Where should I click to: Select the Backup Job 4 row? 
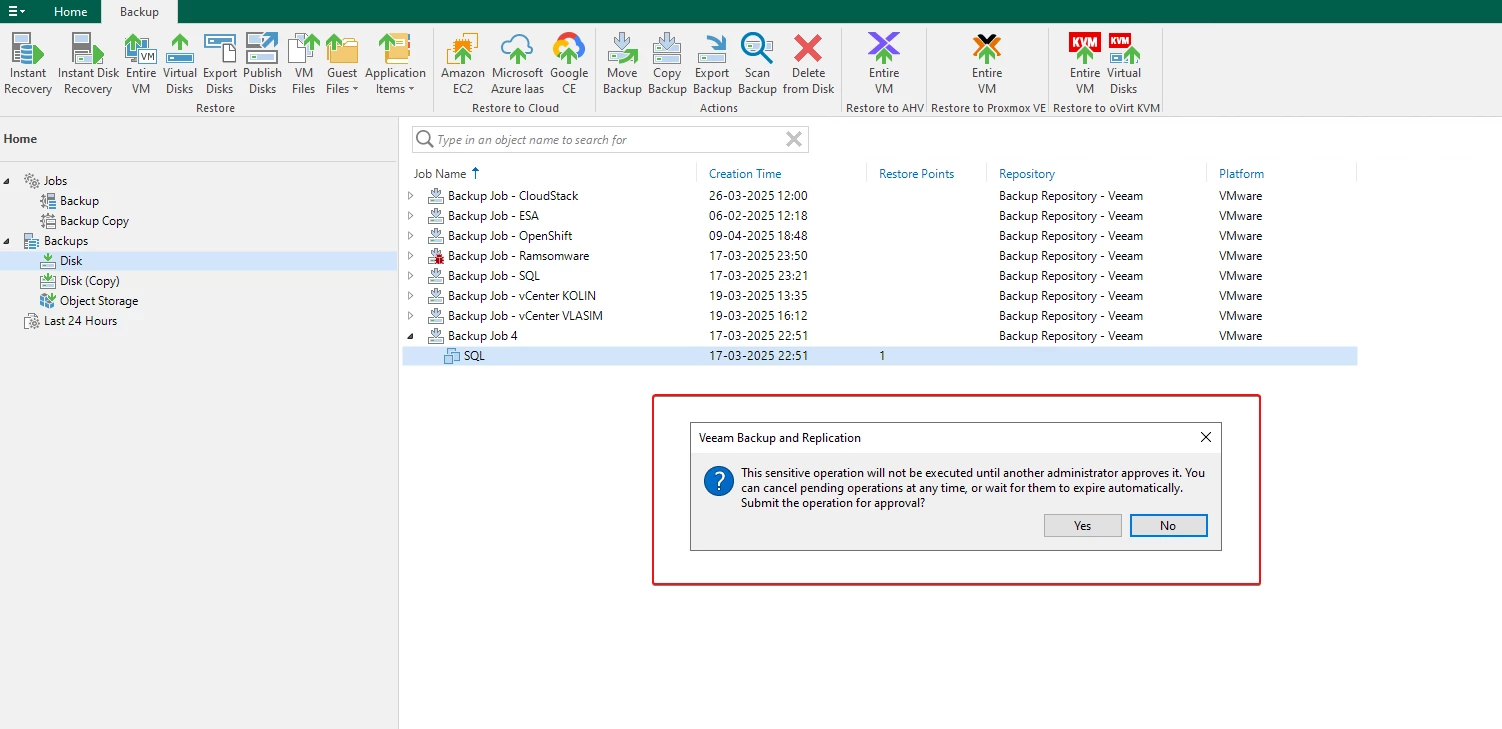point(880,336)
